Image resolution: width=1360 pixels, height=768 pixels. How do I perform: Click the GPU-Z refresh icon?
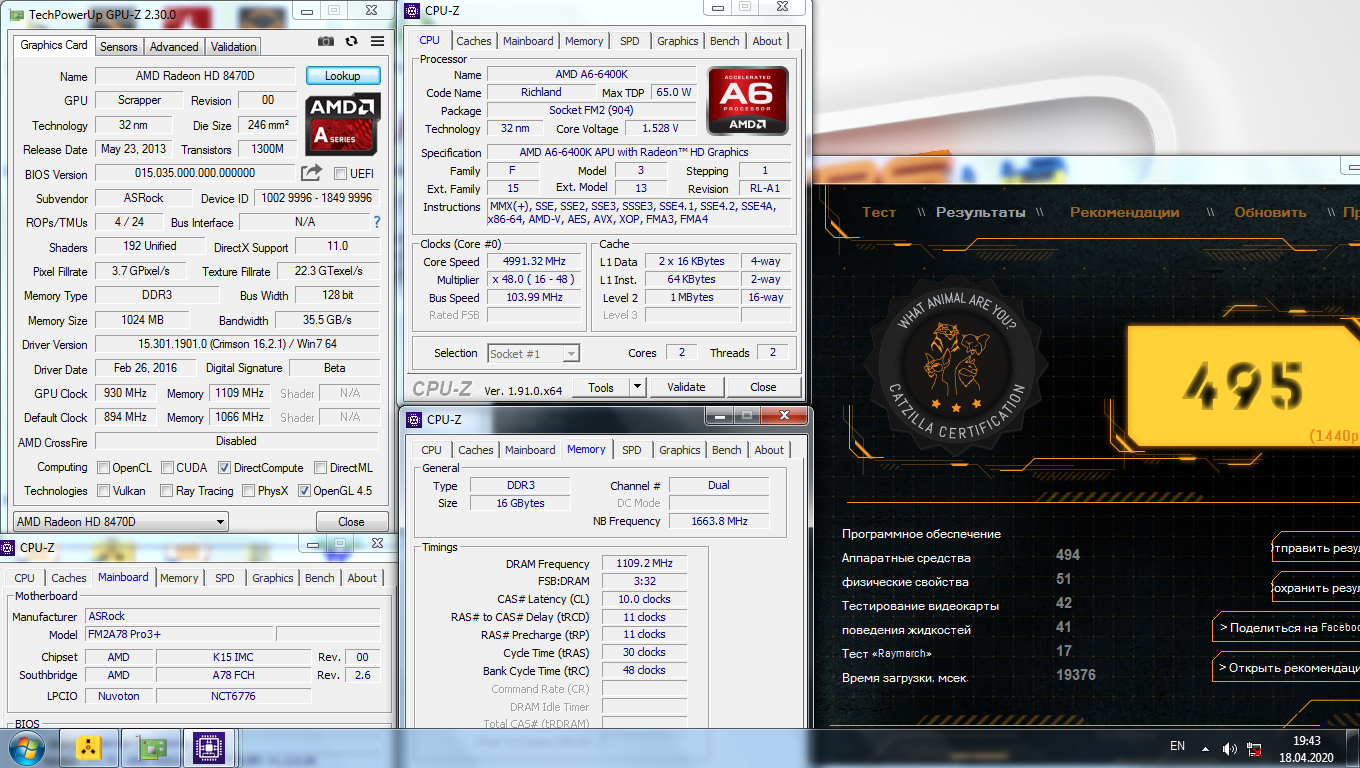(351, 41)
